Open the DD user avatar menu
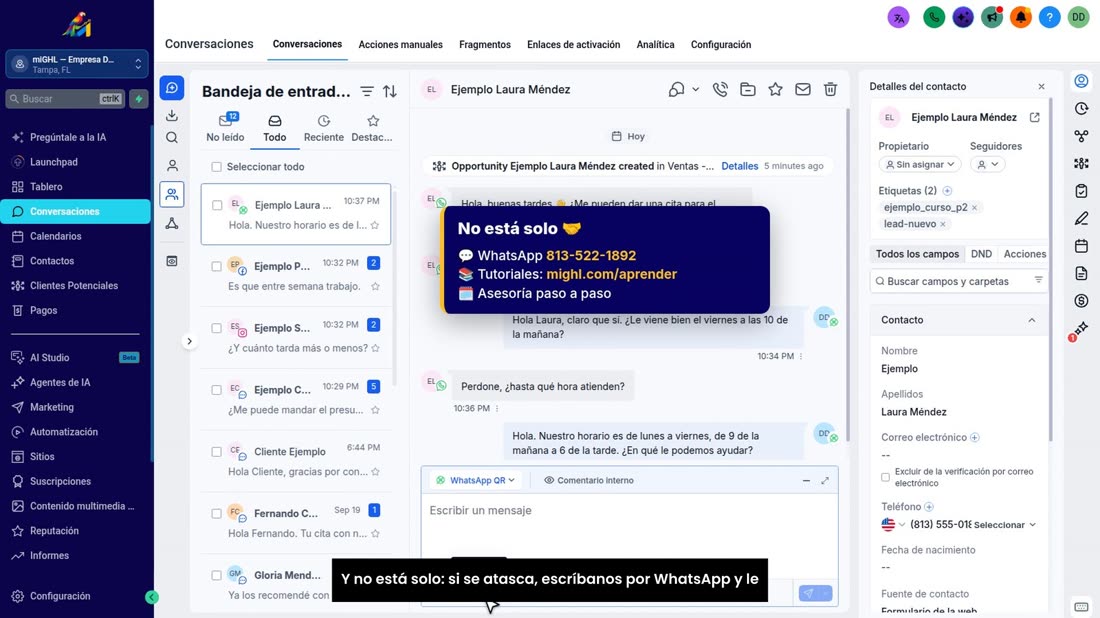The image size is (1100, 618). pos(1078,17)
